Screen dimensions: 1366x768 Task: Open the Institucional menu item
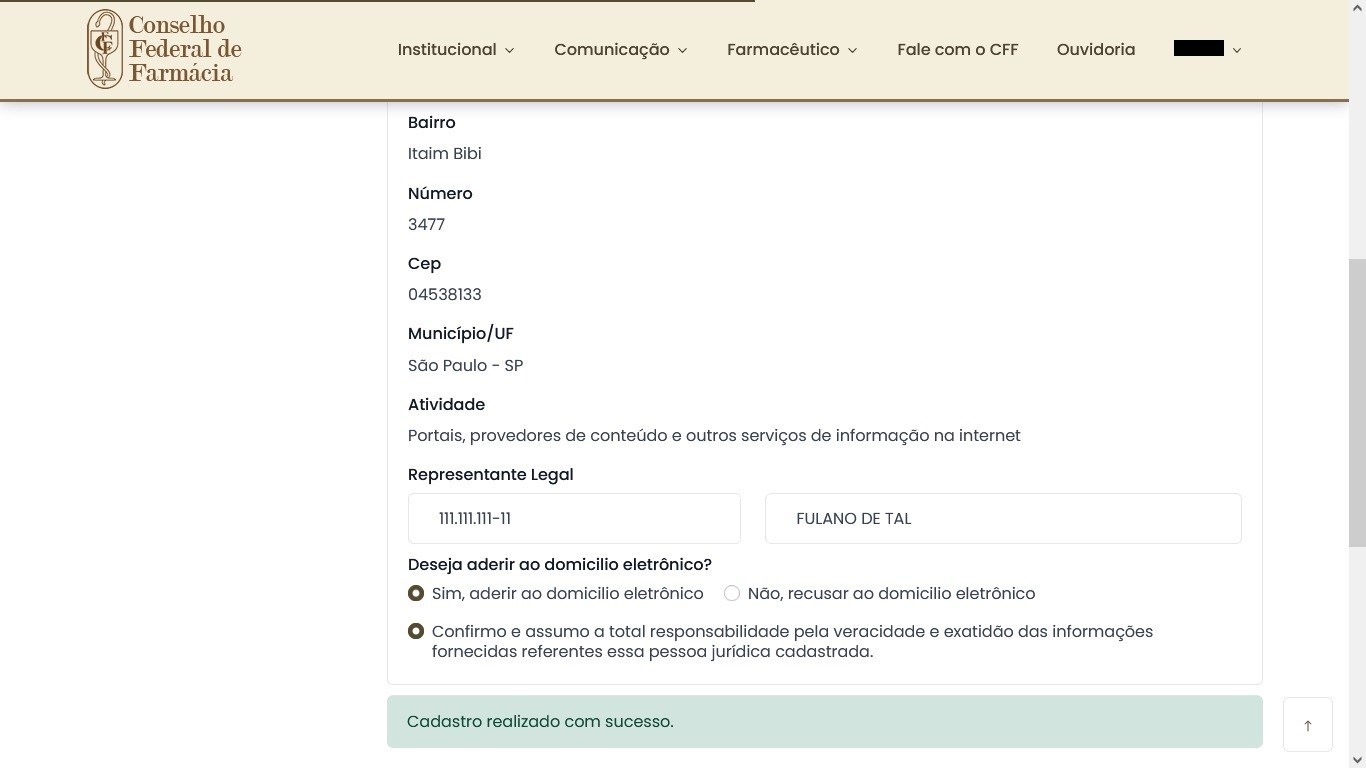pos(446,49)
